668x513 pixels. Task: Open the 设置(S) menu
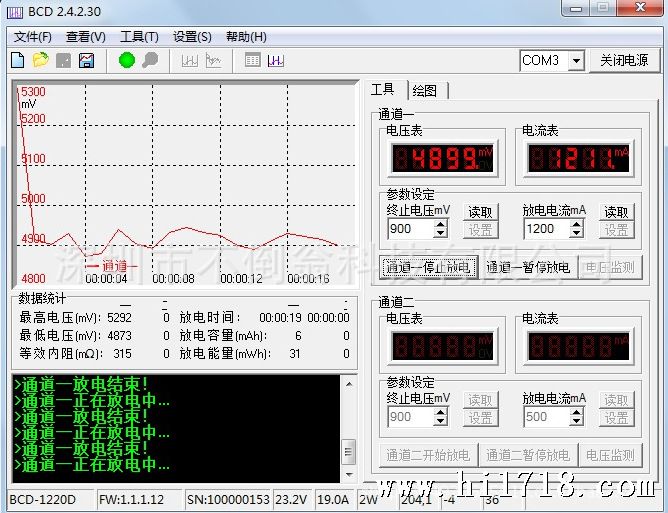pos(192,37)
